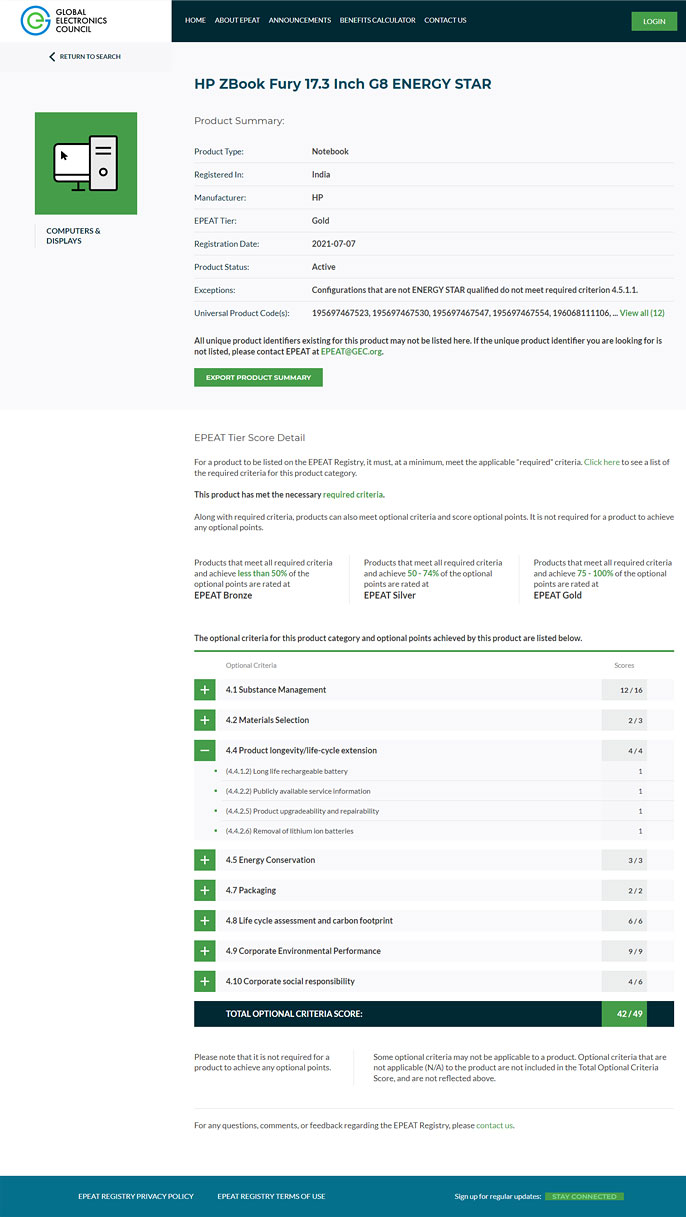The height and width of the screenshot is (1217, 686).
Task: Click the EPEAT Tier Score Detail heading
Action: click(250, 438)
